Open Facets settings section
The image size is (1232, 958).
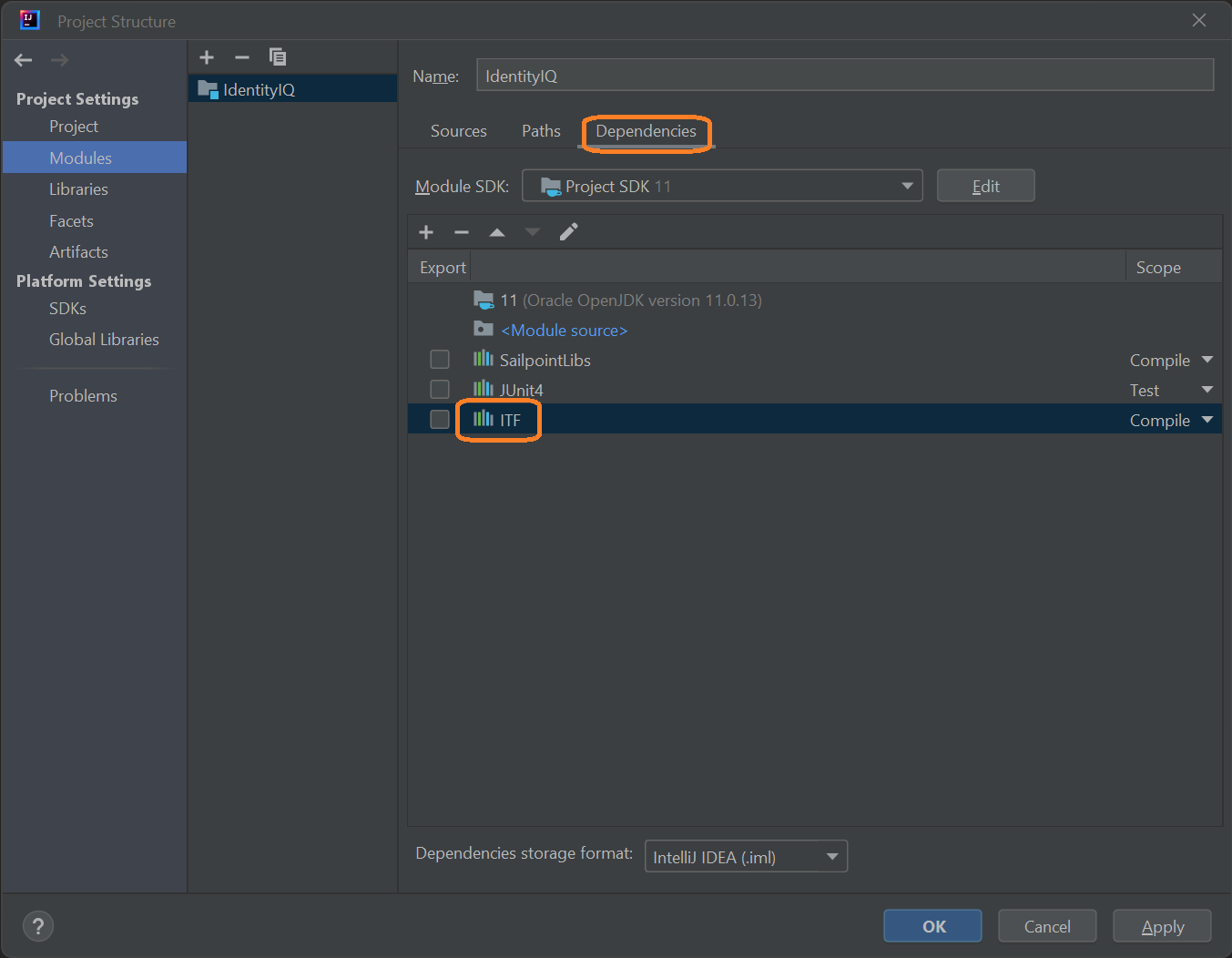coord(71,221)
